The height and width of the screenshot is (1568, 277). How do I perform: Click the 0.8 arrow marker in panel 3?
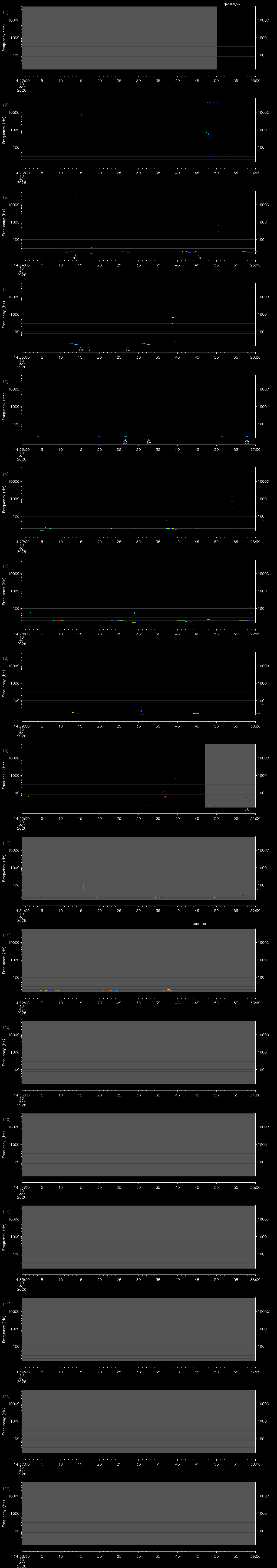click(x=75, y=256)
